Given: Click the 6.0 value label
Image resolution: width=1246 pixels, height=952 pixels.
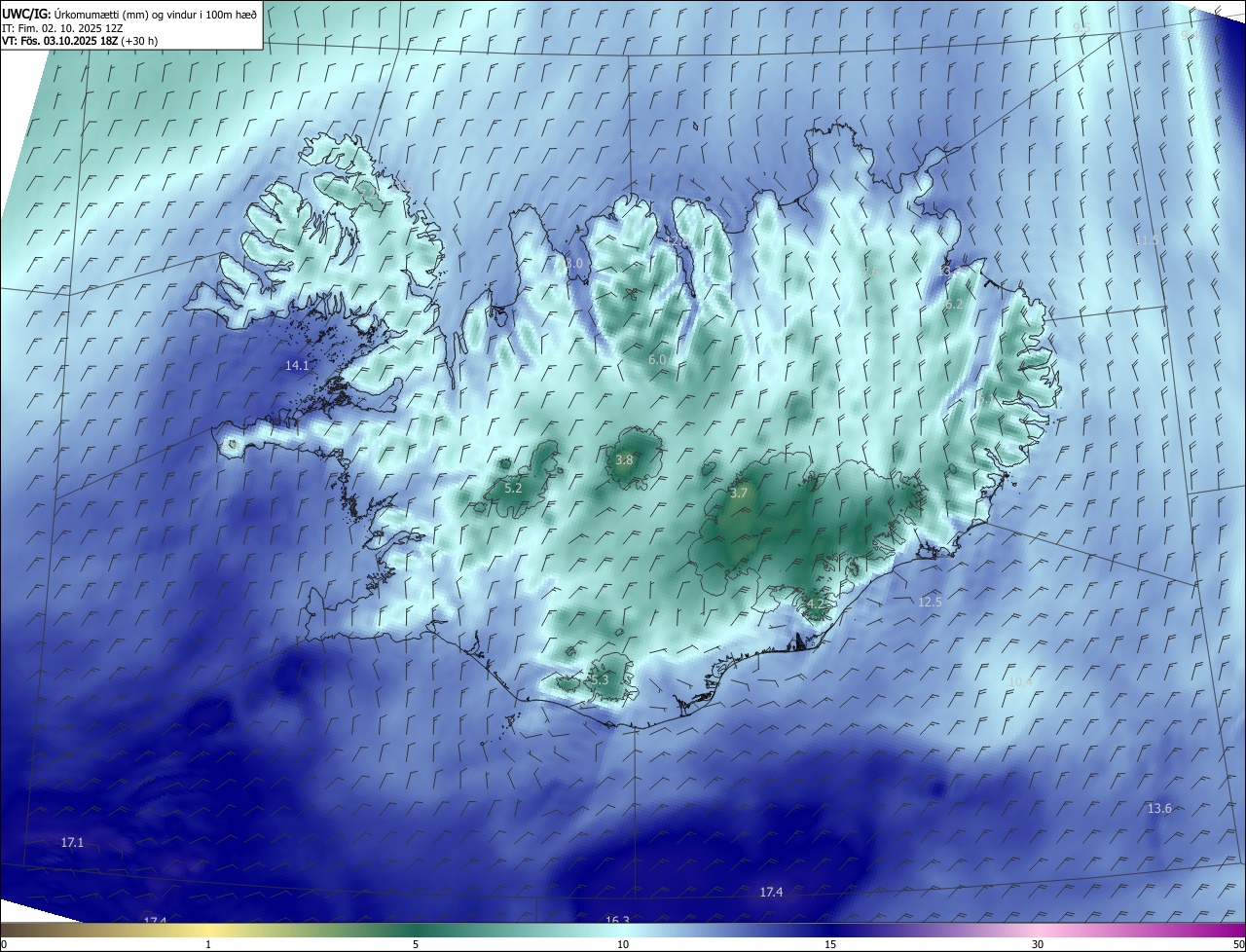Looking at the screenshot, I should point(657,360).
